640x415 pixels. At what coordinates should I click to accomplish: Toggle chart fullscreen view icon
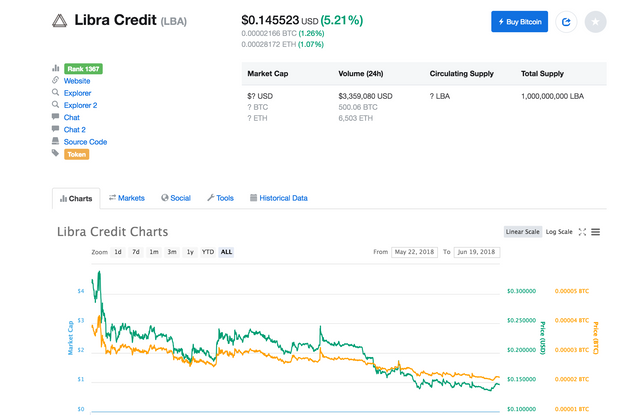pyautogui.click(x=582, y=232)
